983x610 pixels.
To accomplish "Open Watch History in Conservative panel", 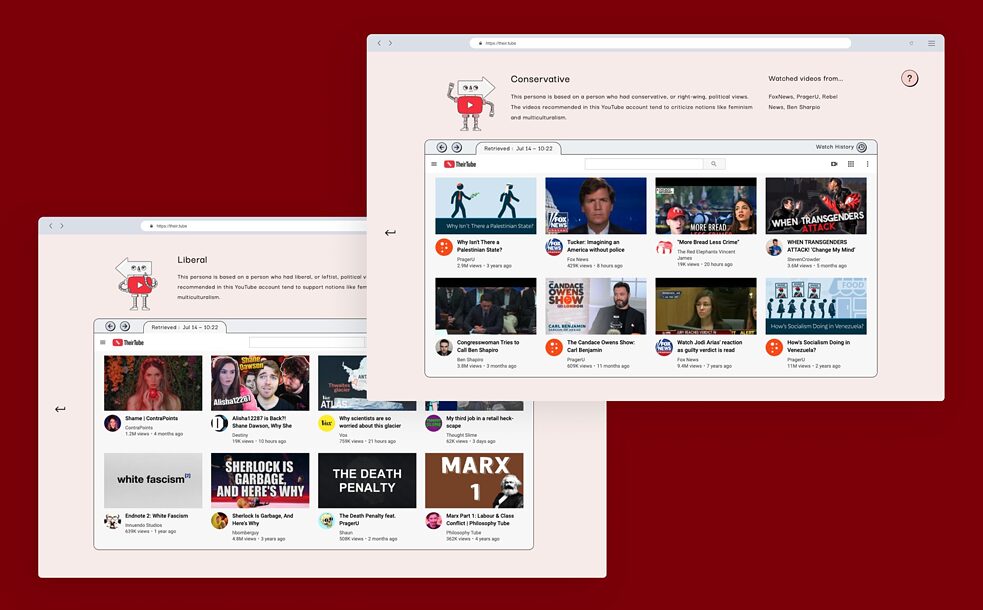I will [841, 147].
